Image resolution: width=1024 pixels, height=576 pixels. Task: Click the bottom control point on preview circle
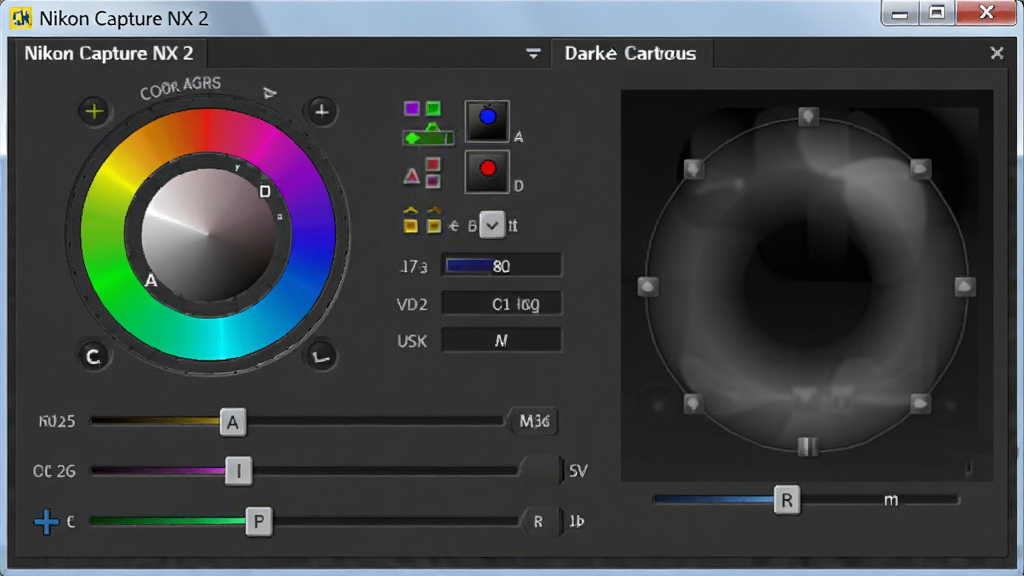(x=808, y=446)
